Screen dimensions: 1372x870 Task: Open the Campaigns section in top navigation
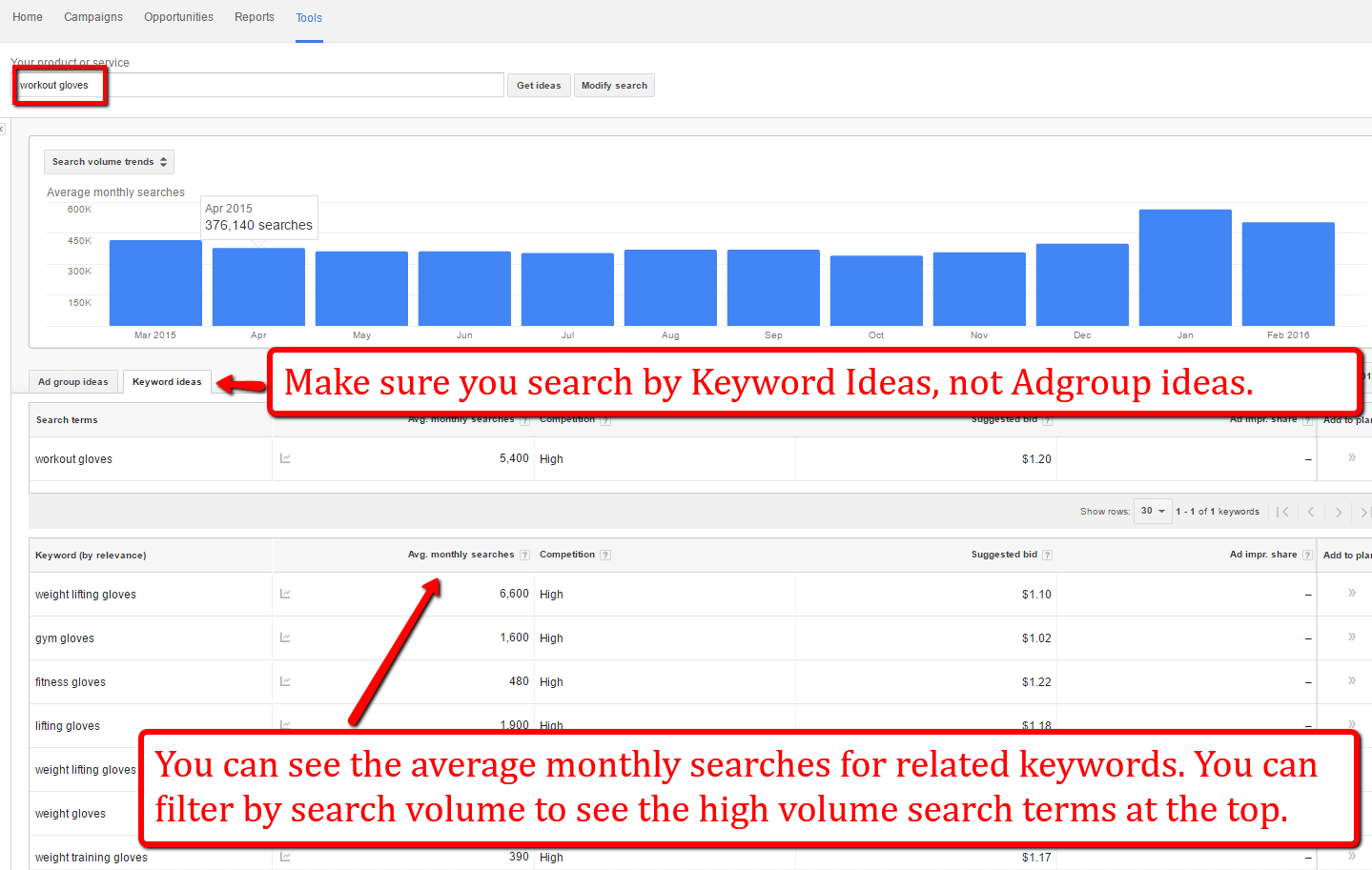pos(92,16)
